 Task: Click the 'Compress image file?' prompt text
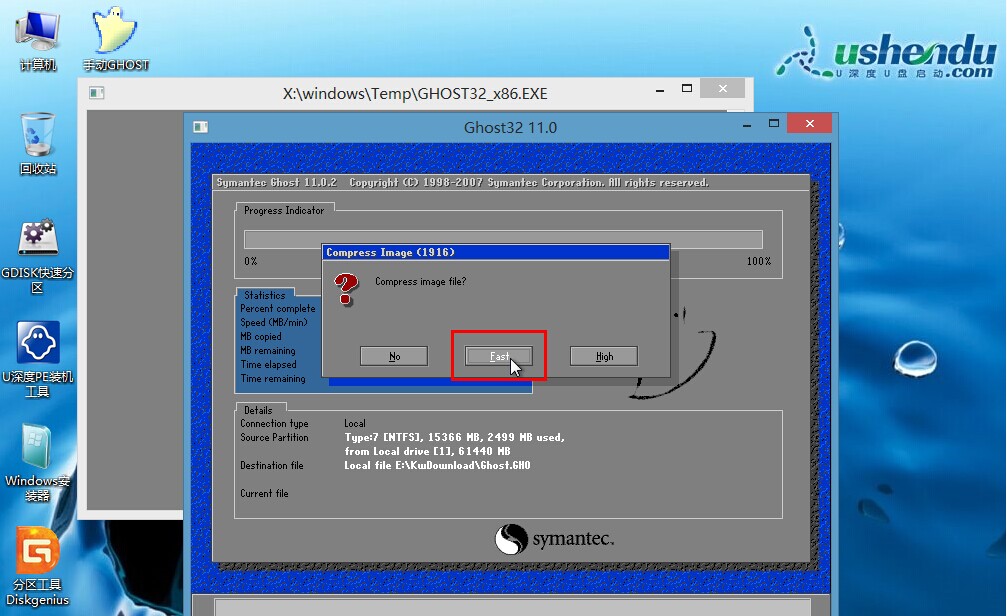(421, 281)
